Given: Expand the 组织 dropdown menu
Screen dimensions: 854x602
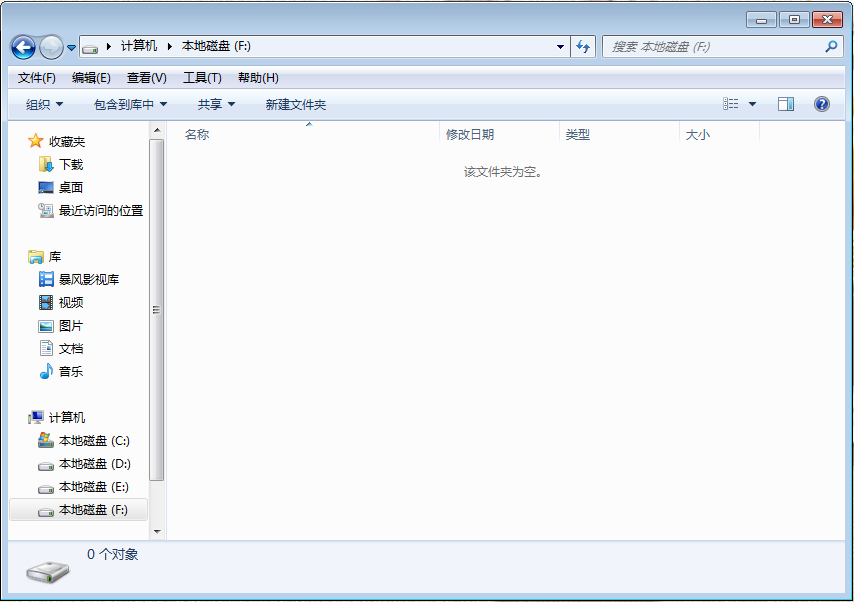Looking at the screenshot, I should (44, 104).
